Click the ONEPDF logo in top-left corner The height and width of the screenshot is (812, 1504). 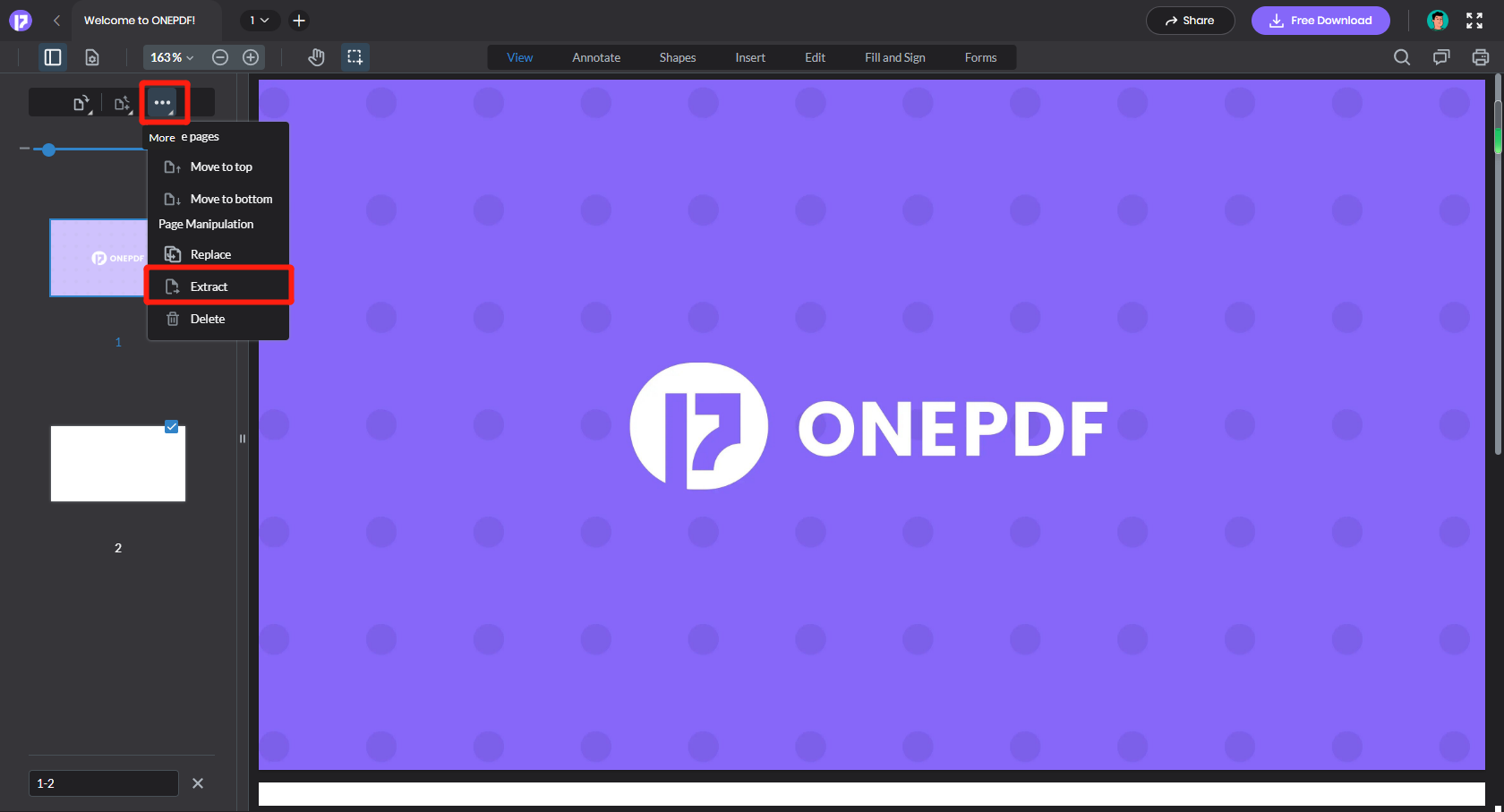20,20
